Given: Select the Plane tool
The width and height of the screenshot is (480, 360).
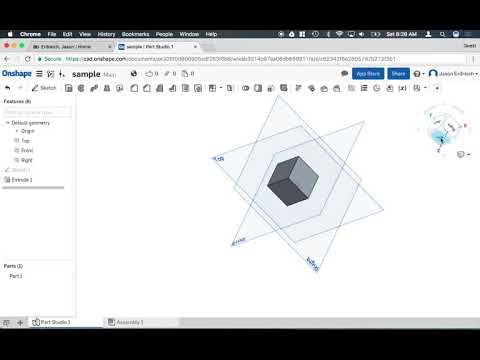Looking at the screenshot, I should tap(351, 88).
